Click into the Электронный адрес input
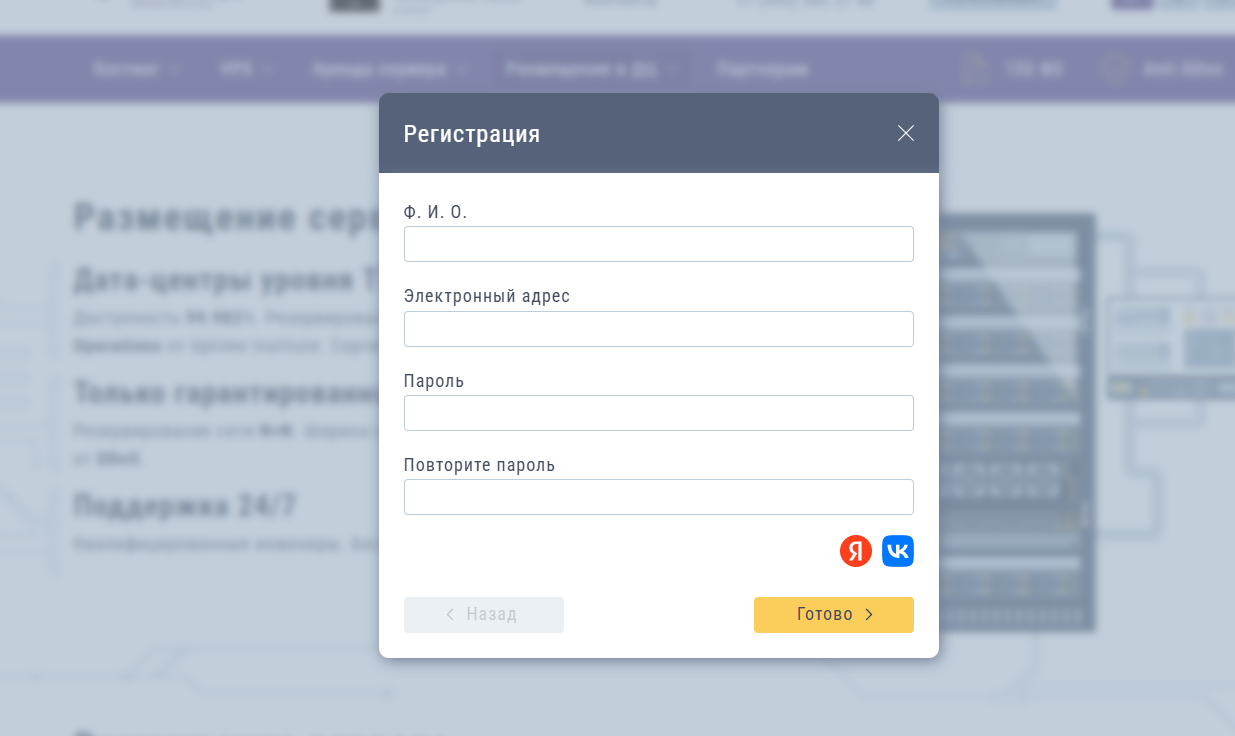This screenshot has height=736, width=1235. point(658,329)
